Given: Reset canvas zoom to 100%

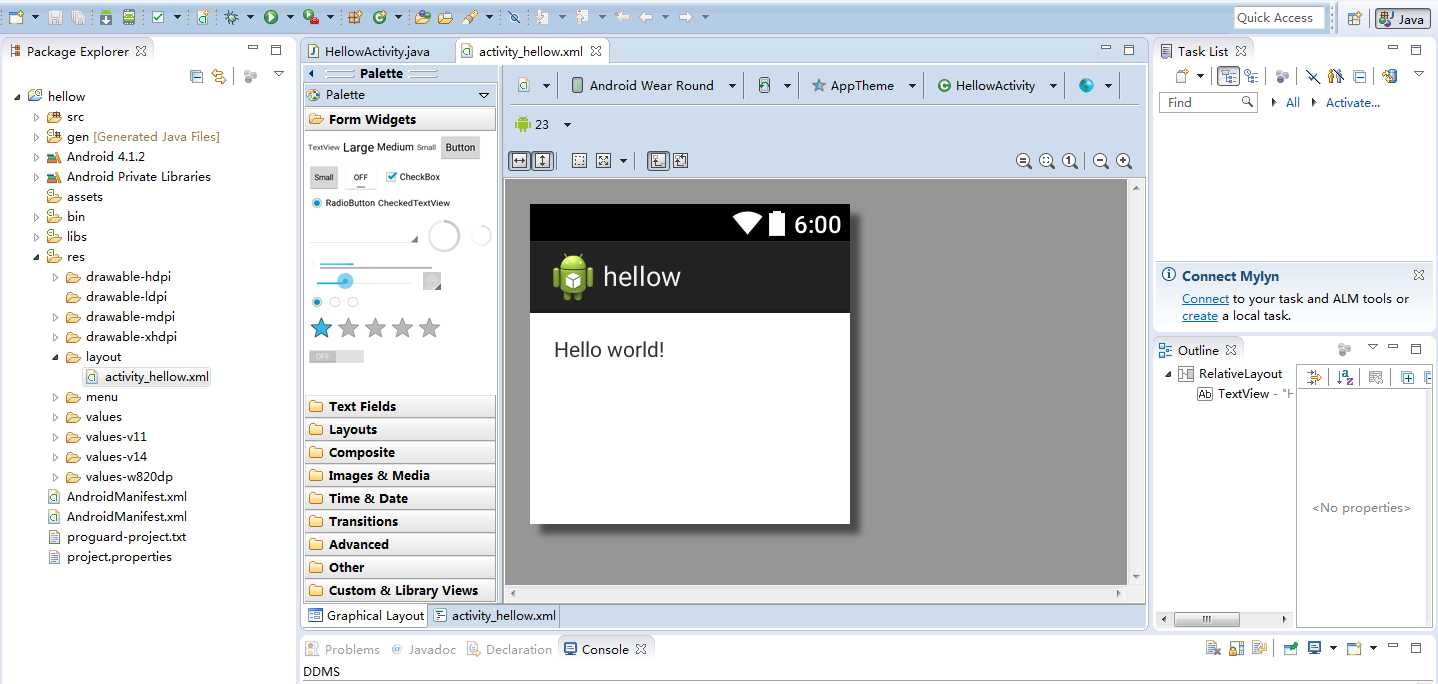Looking at the screenshot, I should (x=1070, y=160).
